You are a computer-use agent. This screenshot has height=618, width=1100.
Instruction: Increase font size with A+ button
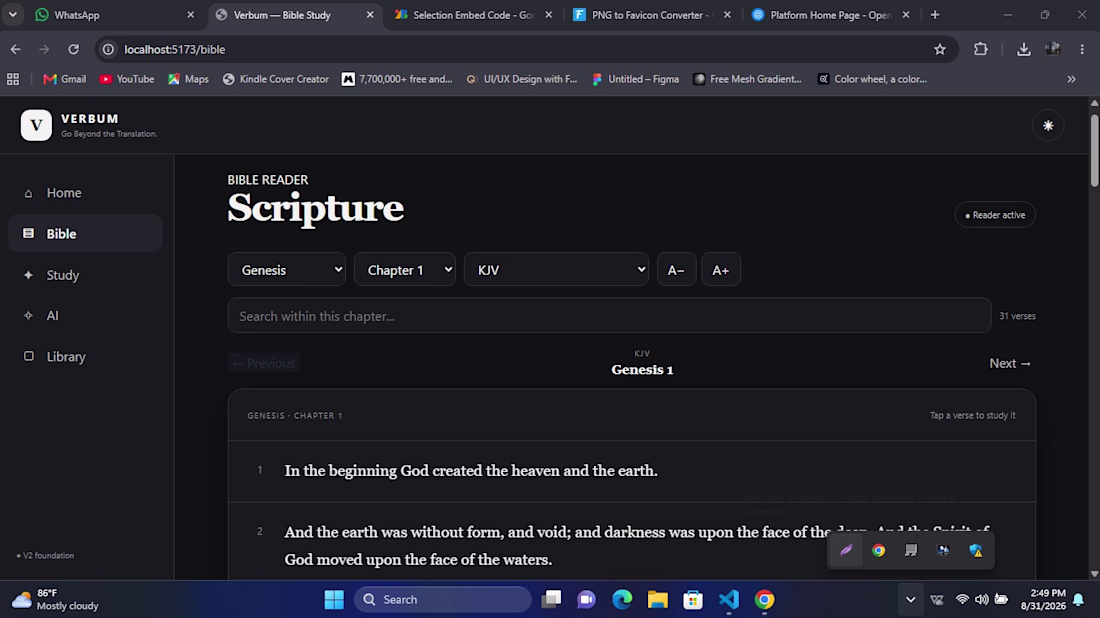(x=720, y=269)
